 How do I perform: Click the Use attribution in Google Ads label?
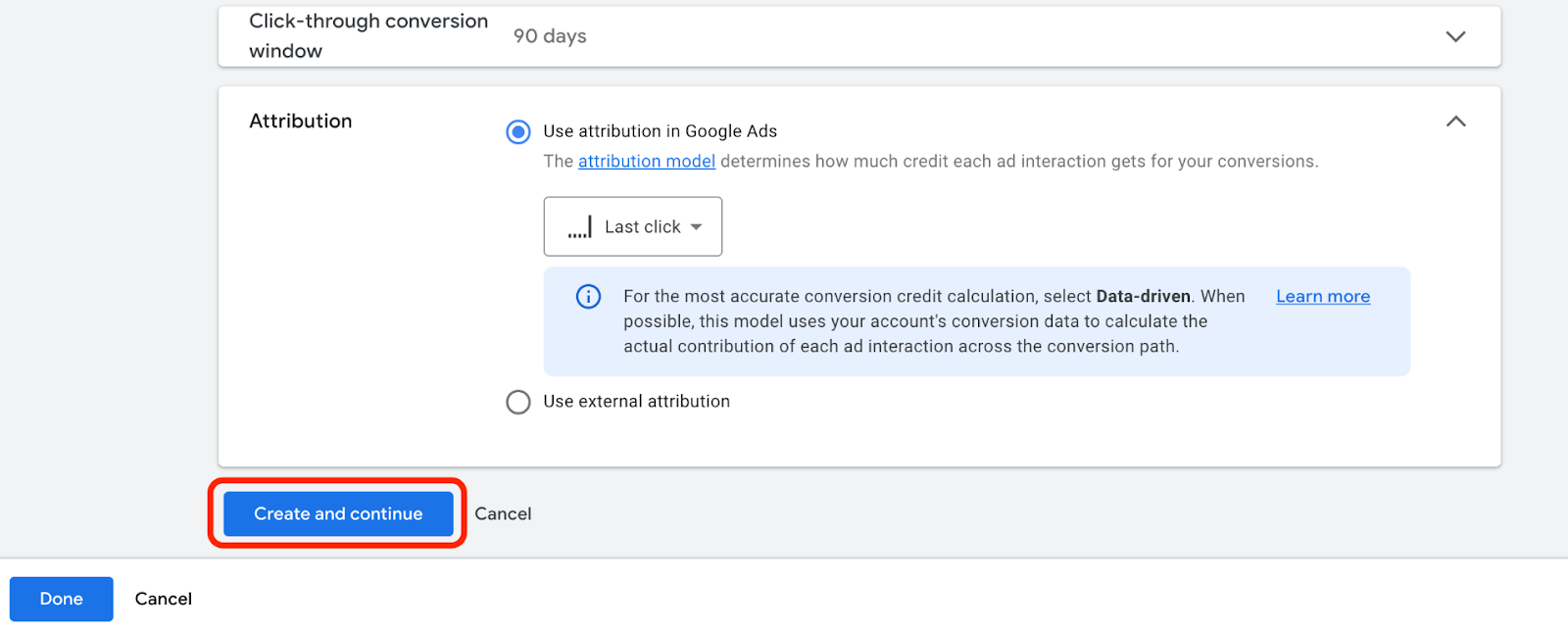coord(660,131)
